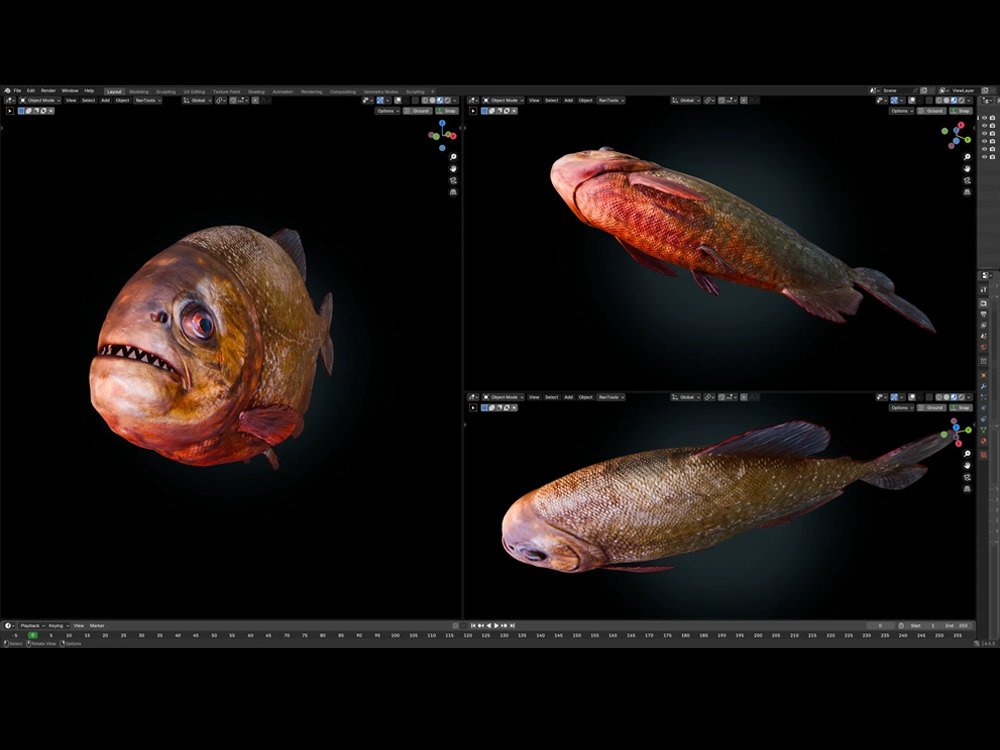1000x750 pixels.
Task: Click the Start frame field in timeline
Action: 924,626
